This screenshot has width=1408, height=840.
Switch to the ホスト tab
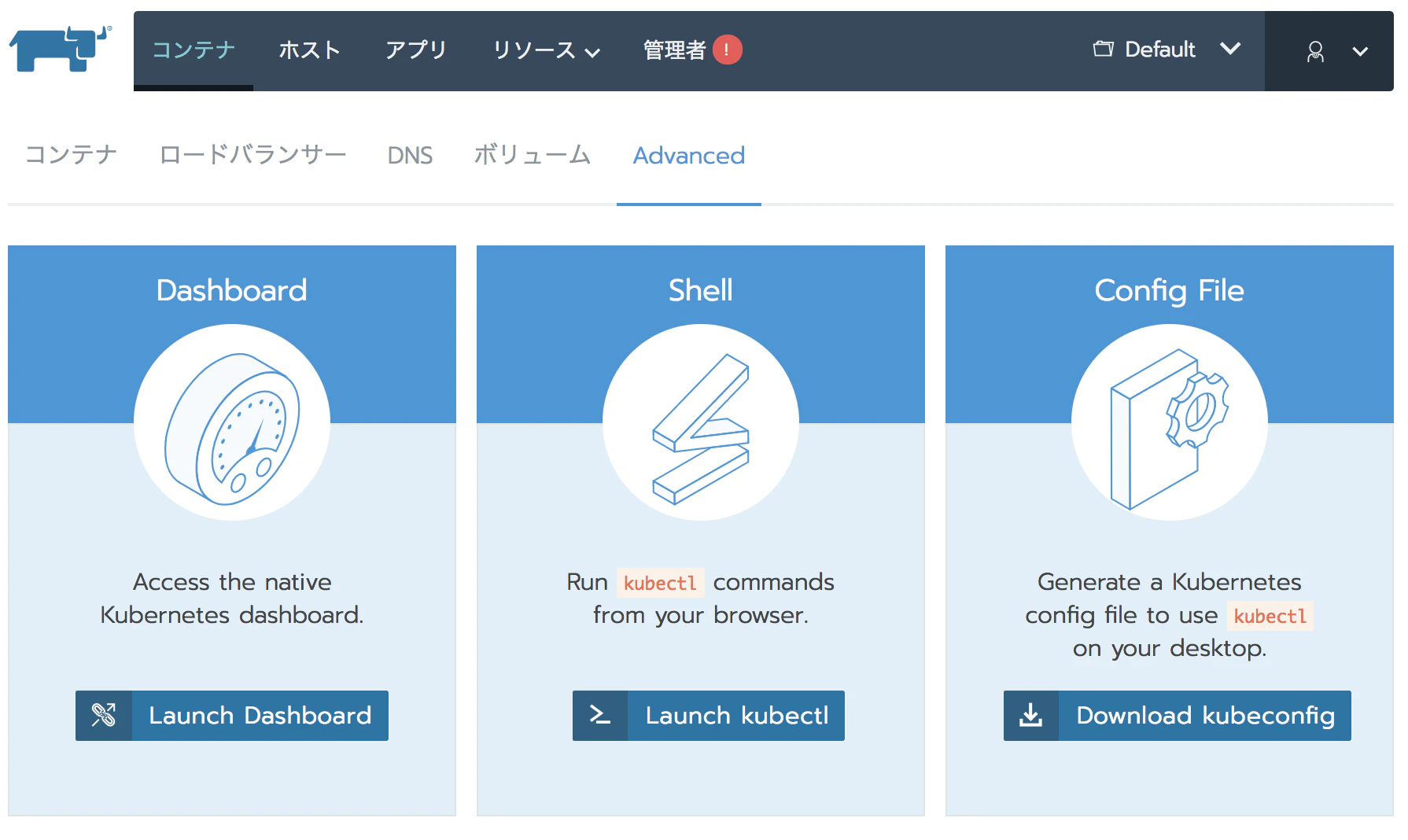click(310, 50)
